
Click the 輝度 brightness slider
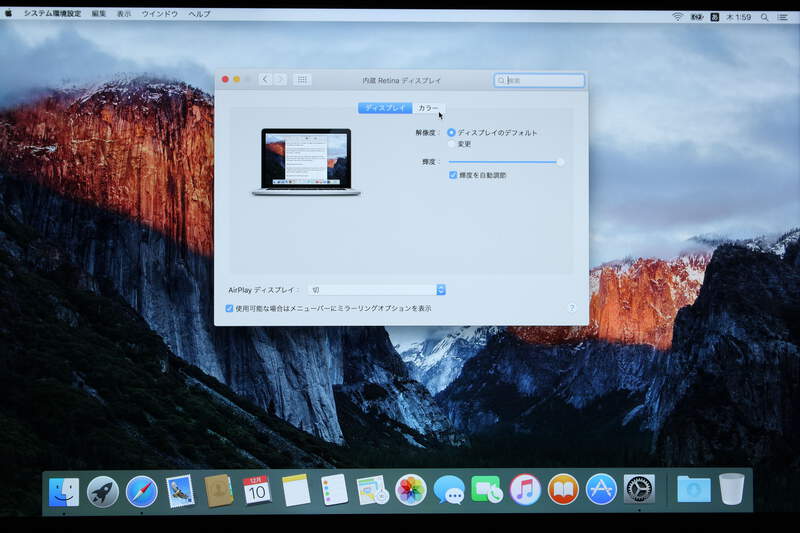coord(505,161)
